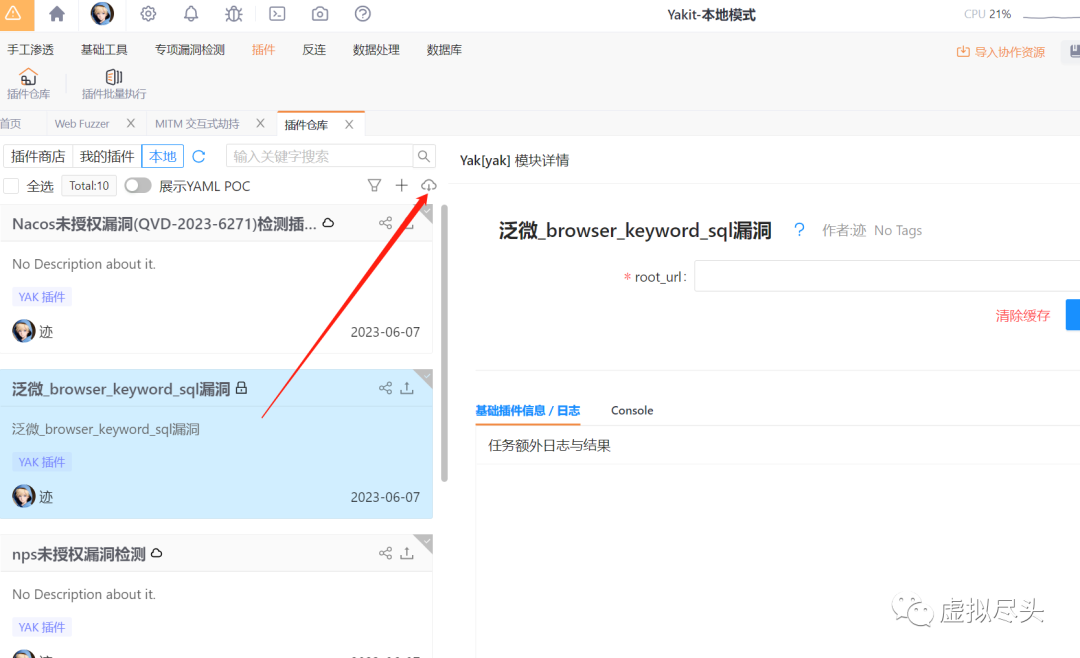Open 插件仓库 toolbar icon
Viewport: 1080px width, 658px height.
pos(28,84)
